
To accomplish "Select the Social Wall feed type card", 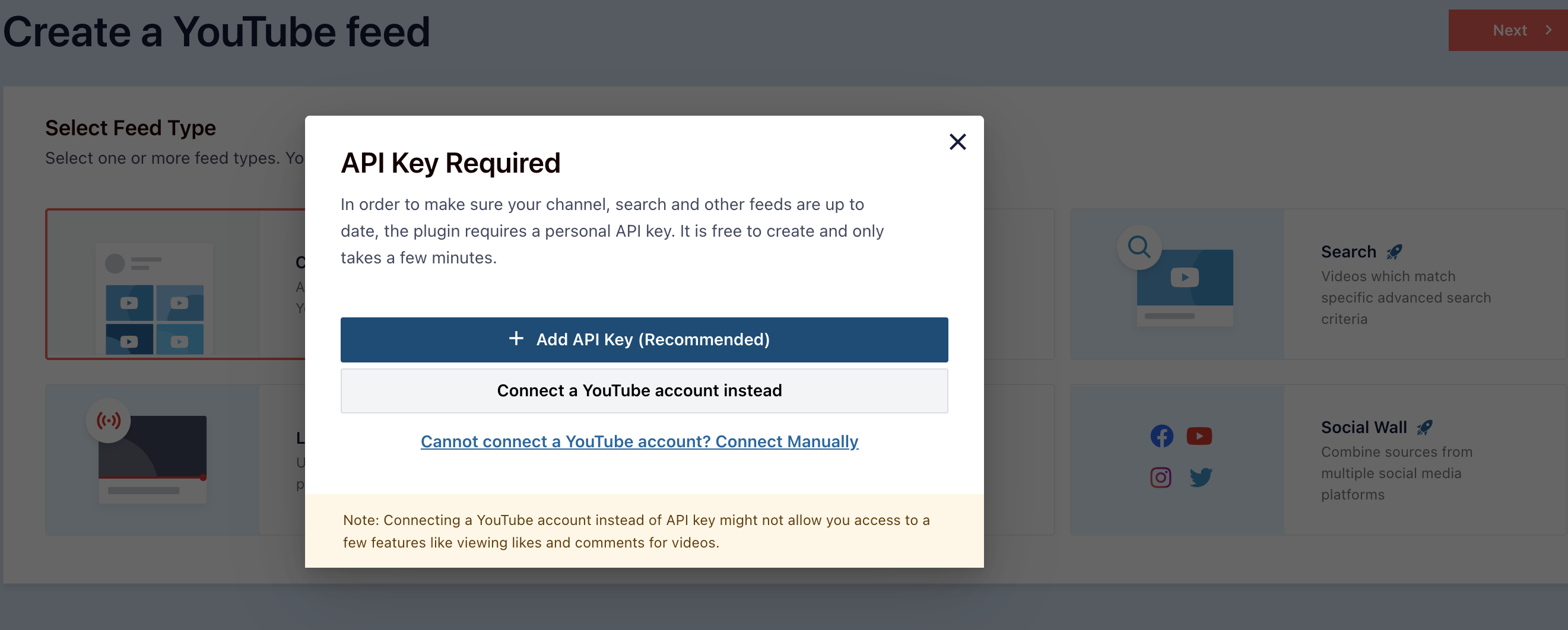I will [1318, 460].
